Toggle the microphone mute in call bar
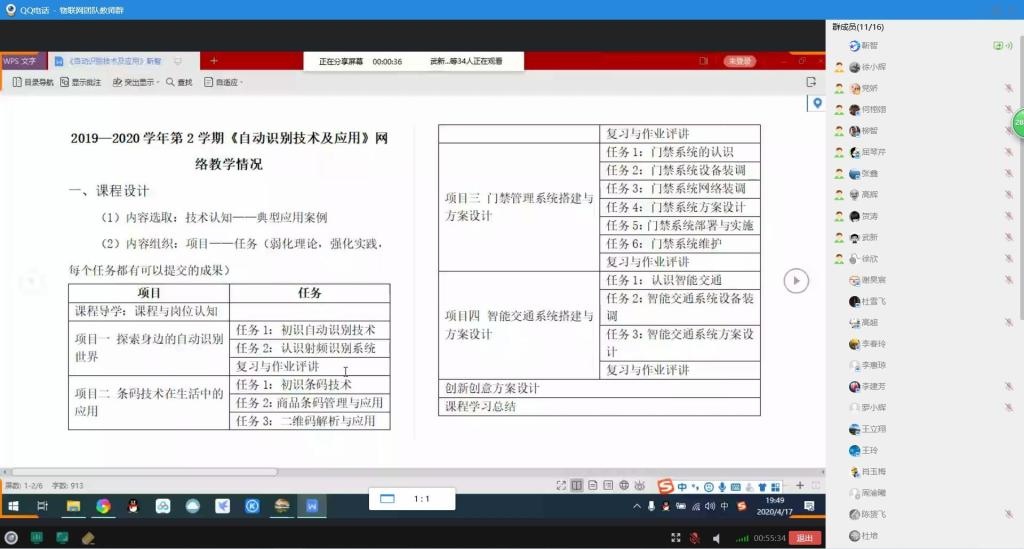Screen dimensions: 1024x549 pyautogui.click(x=693, y=538)
